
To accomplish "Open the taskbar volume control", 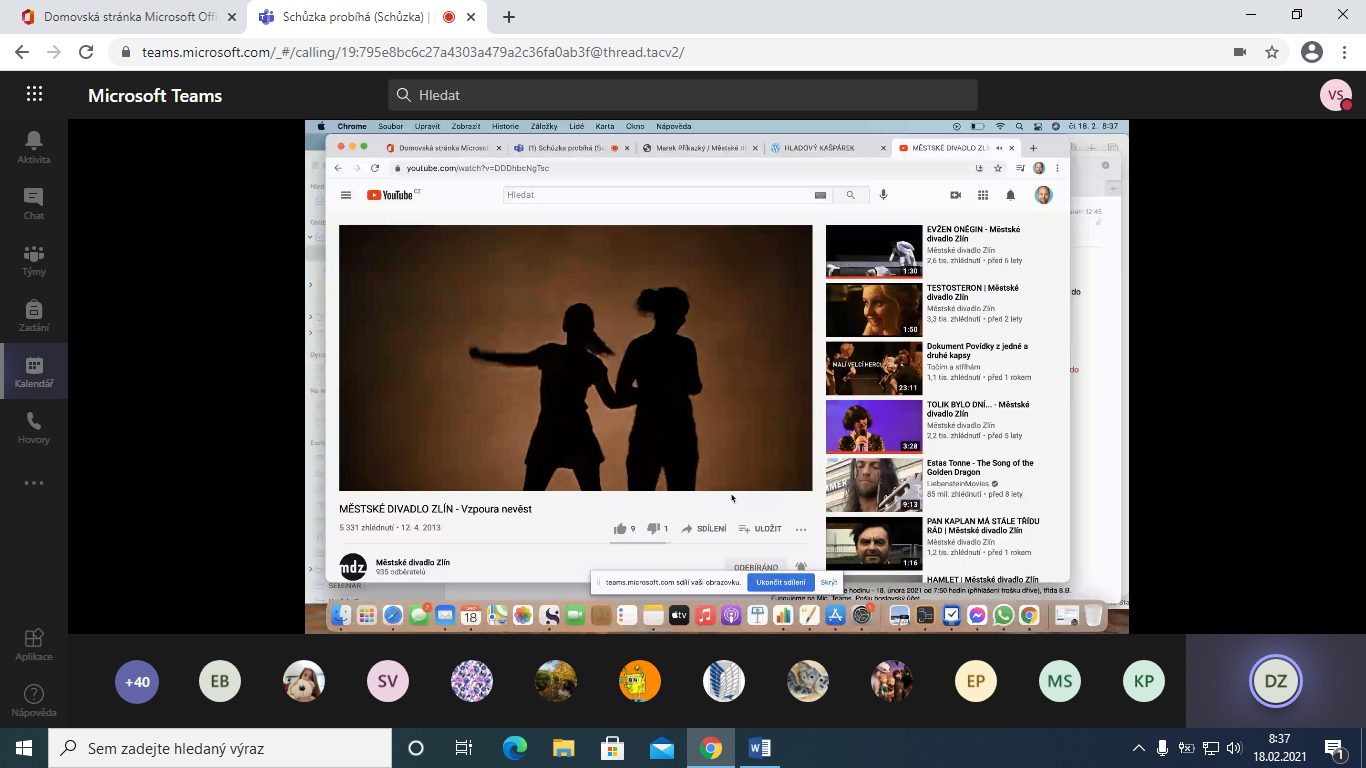I will [1235, 748].
